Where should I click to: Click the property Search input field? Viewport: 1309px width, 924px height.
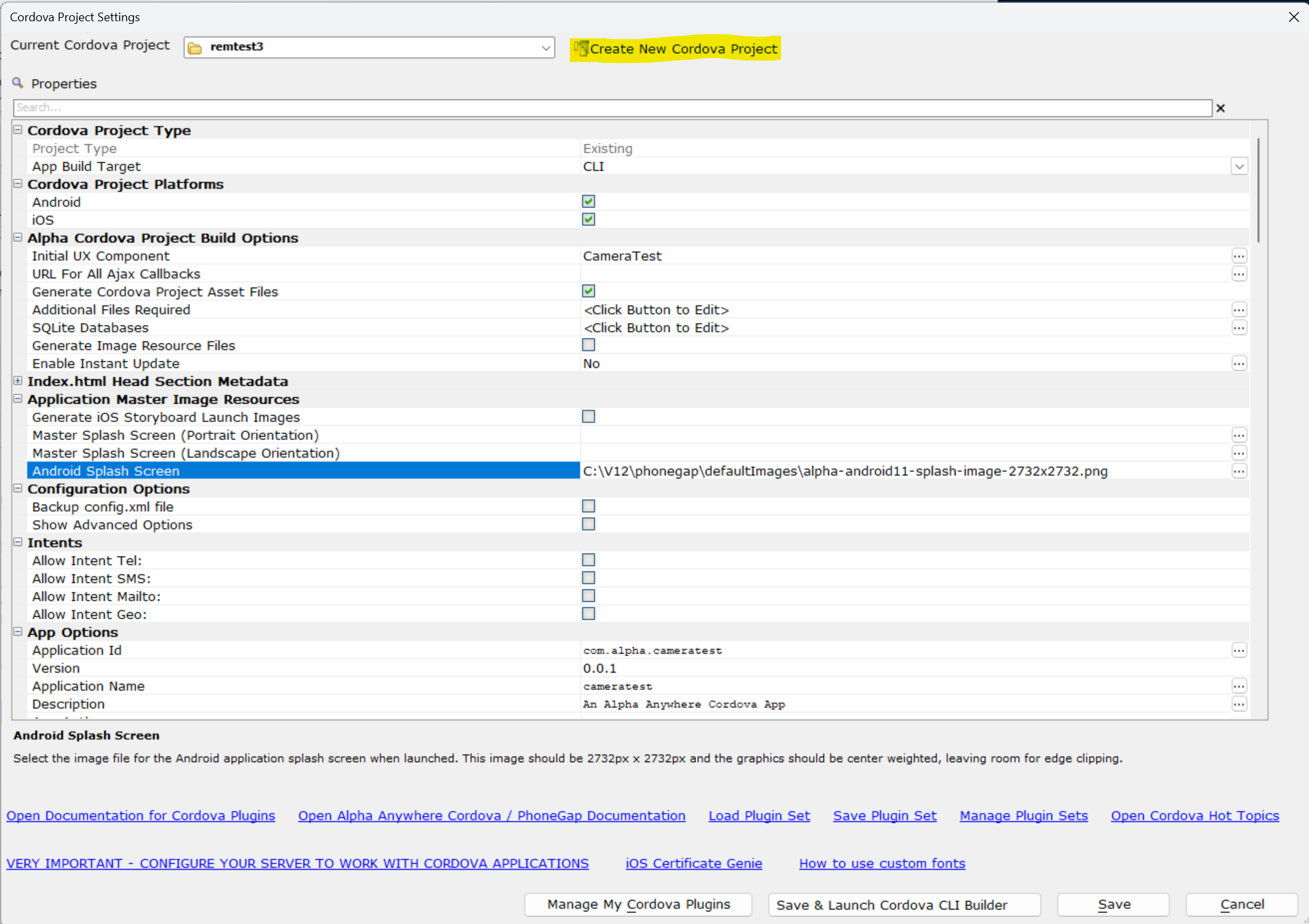click(x=612, y=108)
